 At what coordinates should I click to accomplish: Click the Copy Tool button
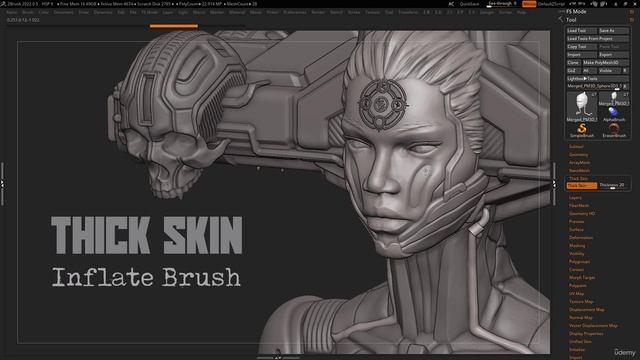(x=582, y=47)
